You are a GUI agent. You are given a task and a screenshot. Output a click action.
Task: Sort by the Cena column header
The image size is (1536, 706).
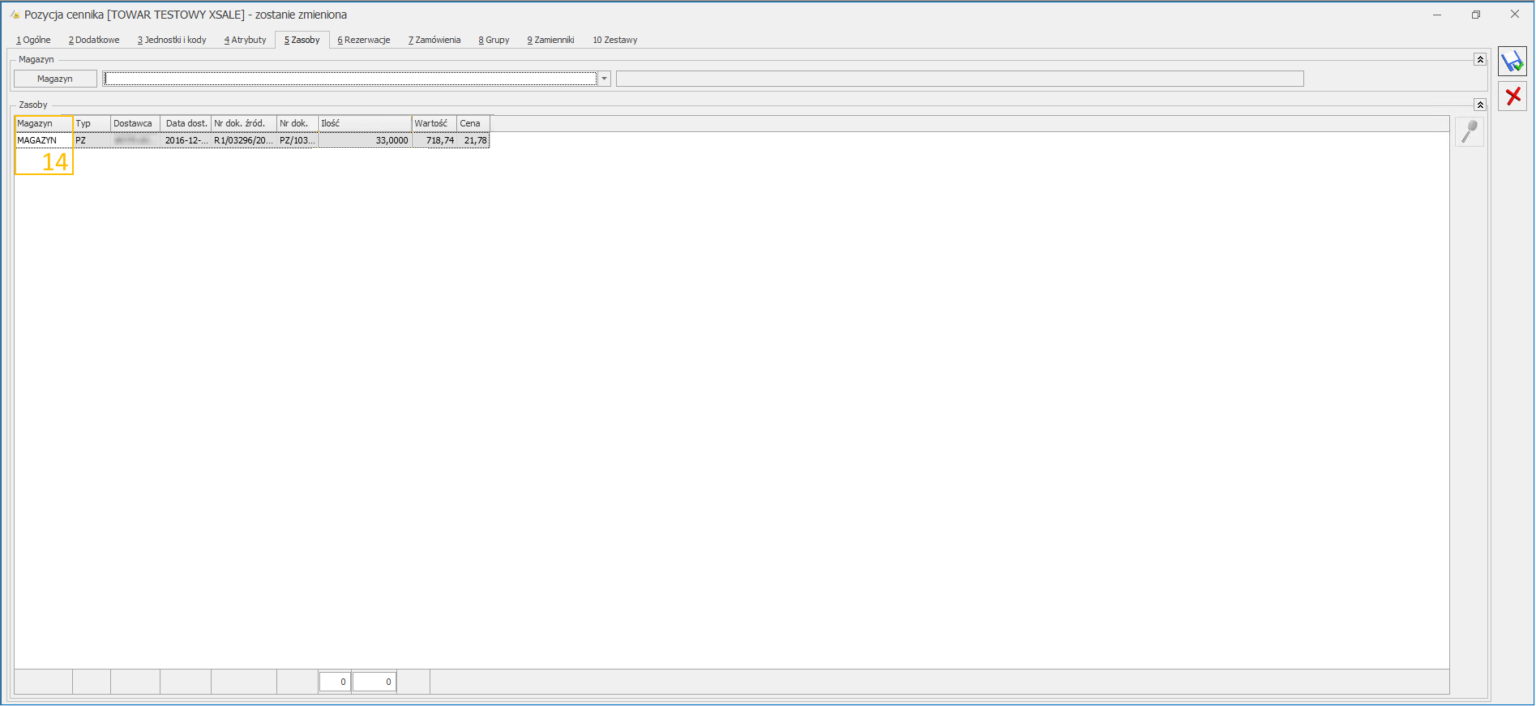pos(472,123)
